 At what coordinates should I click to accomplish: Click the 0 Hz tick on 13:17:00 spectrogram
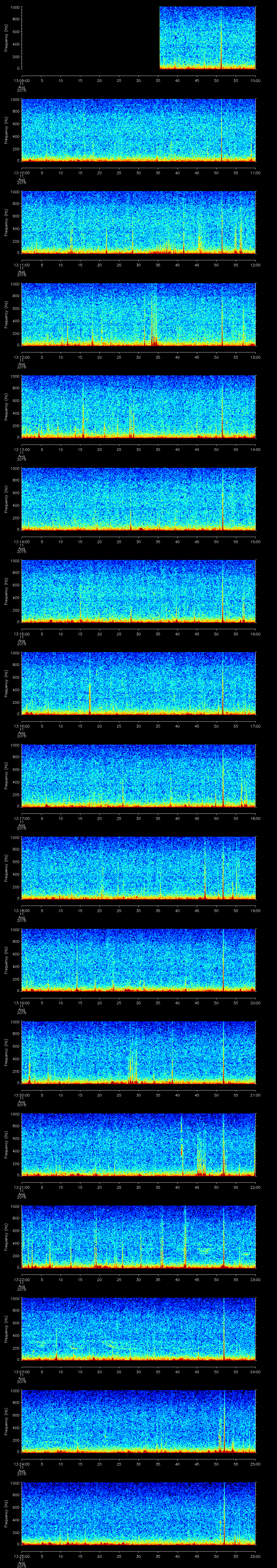[x=18, y=806]
